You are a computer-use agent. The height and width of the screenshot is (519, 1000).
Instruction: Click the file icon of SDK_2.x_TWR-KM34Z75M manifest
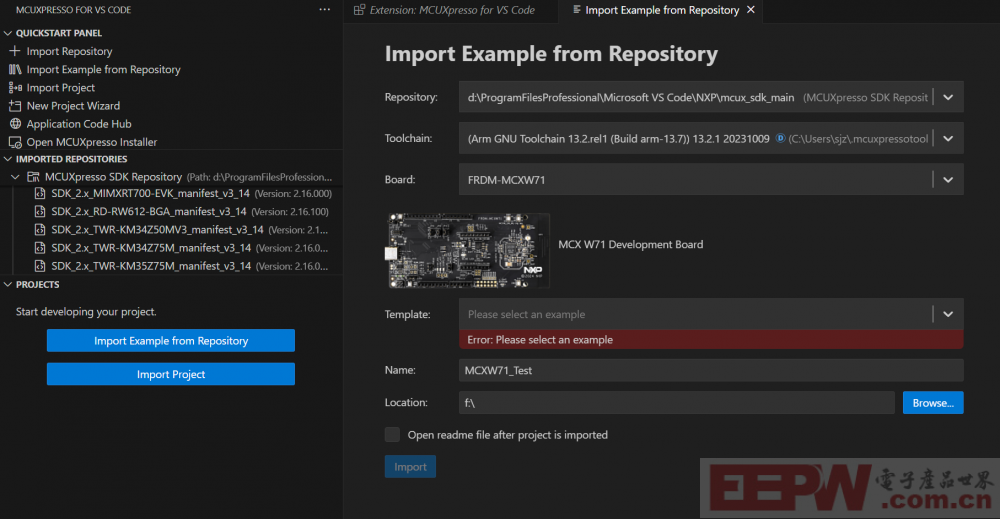point(40,247)
